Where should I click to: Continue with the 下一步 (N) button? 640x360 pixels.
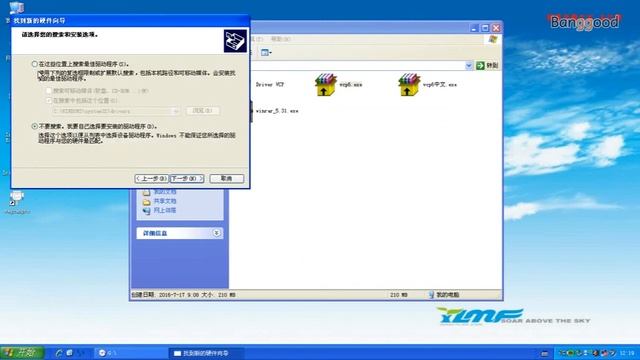187,178
